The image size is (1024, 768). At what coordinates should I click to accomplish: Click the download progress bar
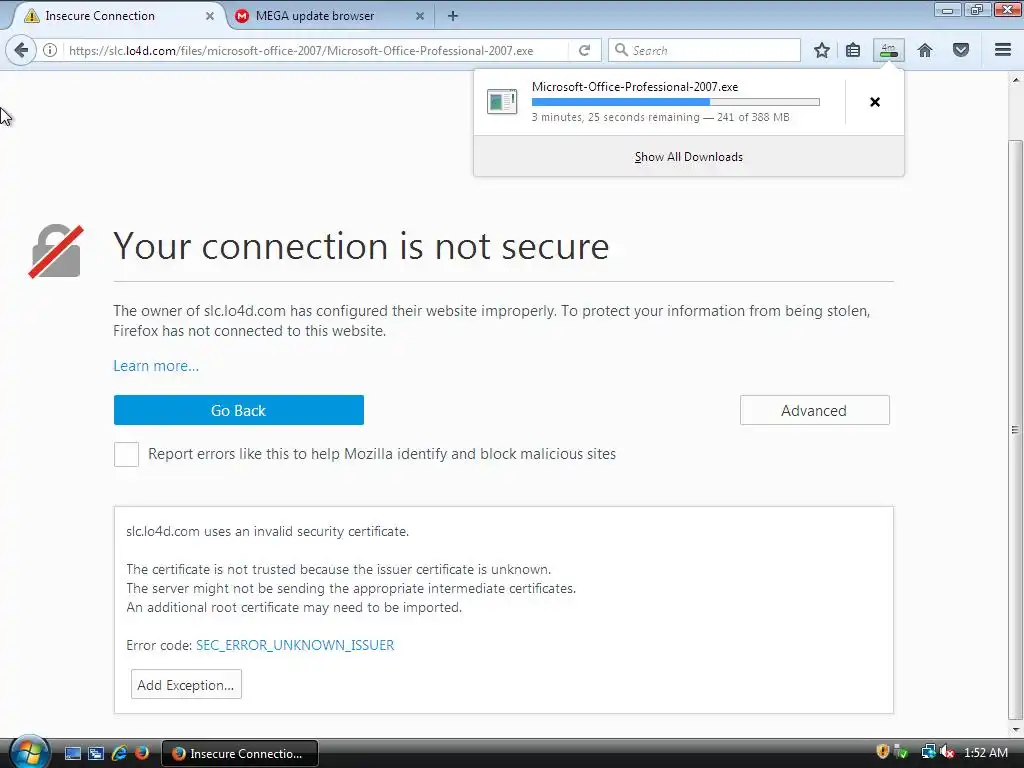[675, 102]
